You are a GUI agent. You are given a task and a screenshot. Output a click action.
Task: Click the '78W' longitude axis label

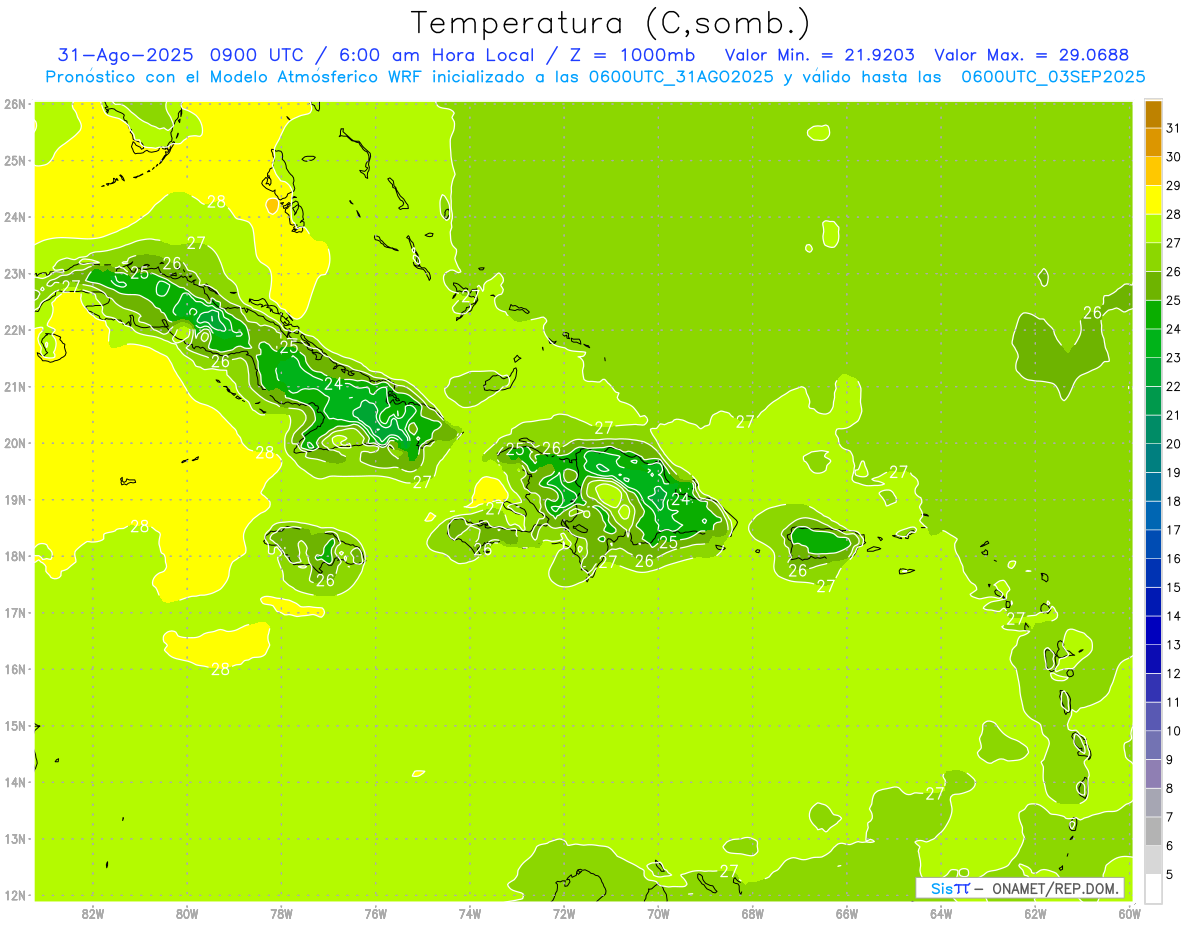(x=282, y=913)
